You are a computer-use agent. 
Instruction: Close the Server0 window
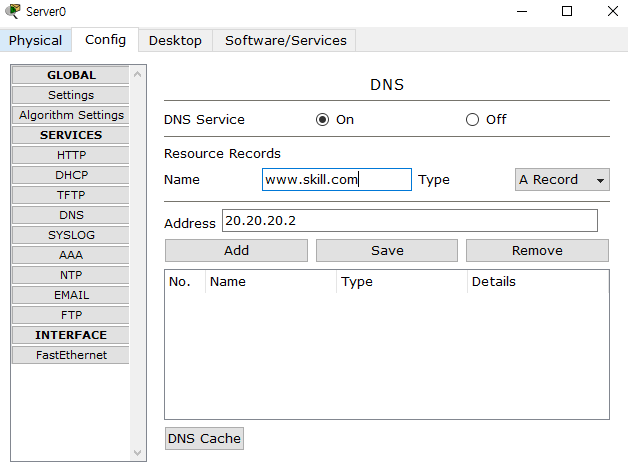[x=612, y=11]
